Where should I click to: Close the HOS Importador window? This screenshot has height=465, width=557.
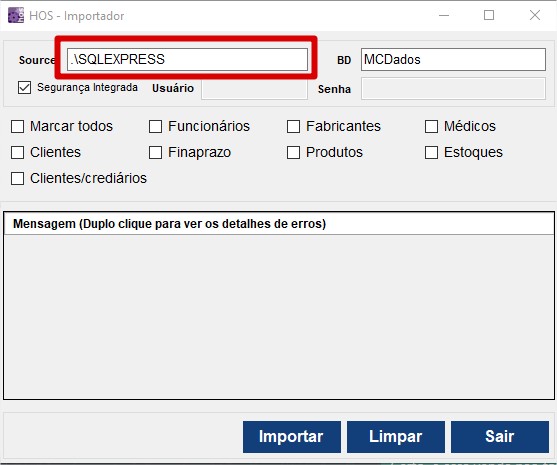[x=535, y=15]
